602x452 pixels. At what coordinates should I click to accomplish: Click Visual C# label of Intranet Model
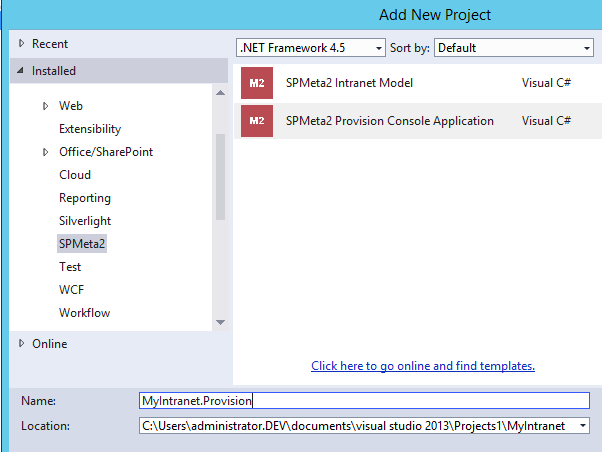tap(546, 83)
